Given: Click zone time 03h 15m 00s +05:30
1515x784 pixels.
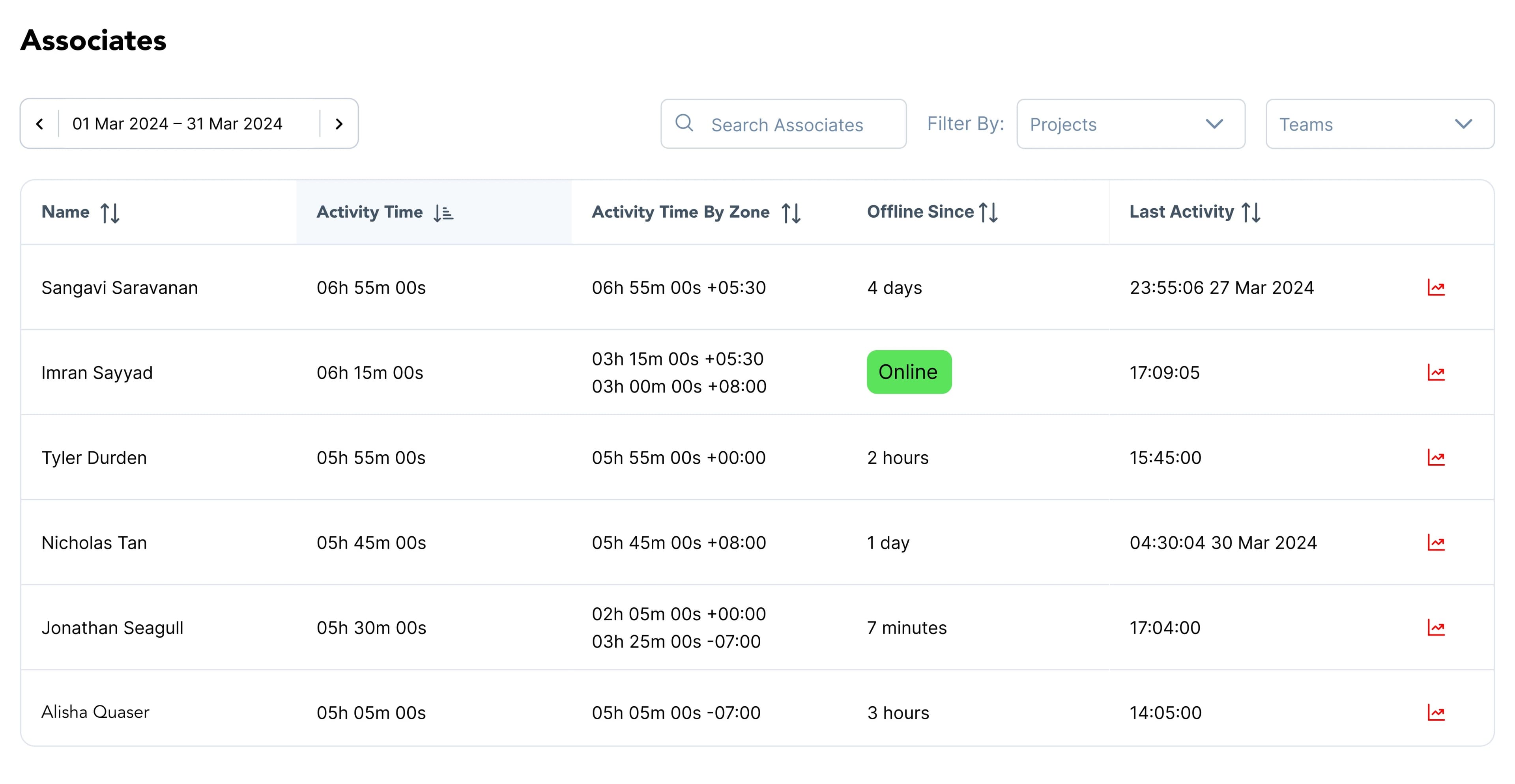Looking at the screenshot, I should [677, 359].
